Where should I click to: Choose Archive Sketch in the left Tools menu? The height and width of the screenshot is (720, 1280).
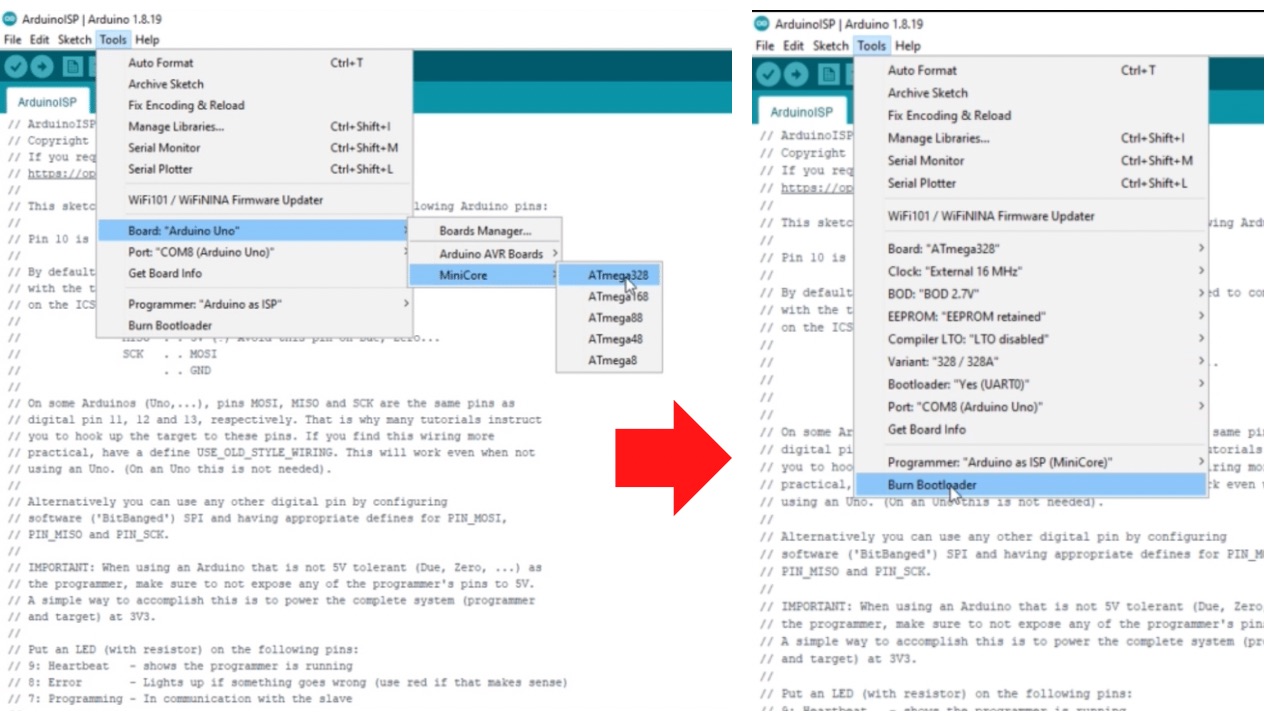pyautogui.click(x=254, y=84)
